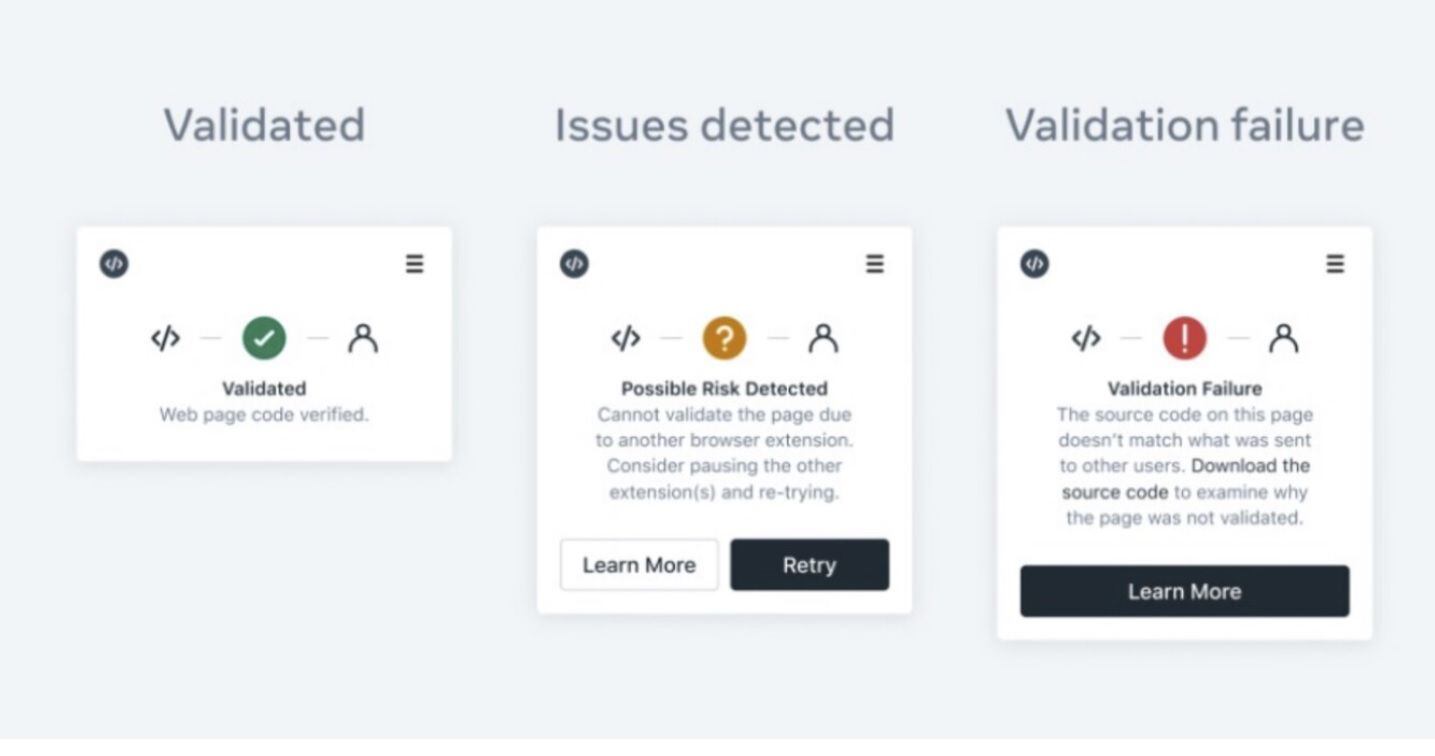
Task: Open hamburger menu in Validated panel
Action: [x=414, y=264]
